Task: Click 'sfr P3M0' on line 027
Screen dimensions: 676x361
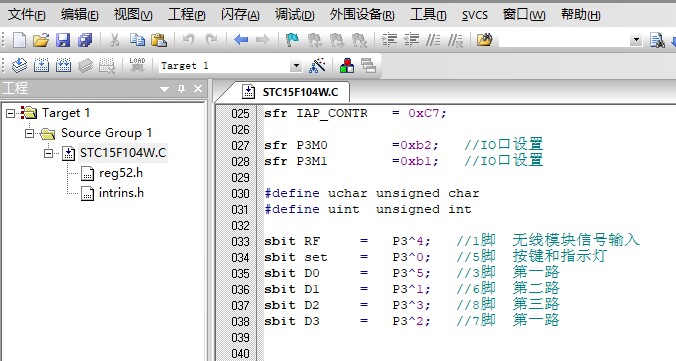Action: 296,145
